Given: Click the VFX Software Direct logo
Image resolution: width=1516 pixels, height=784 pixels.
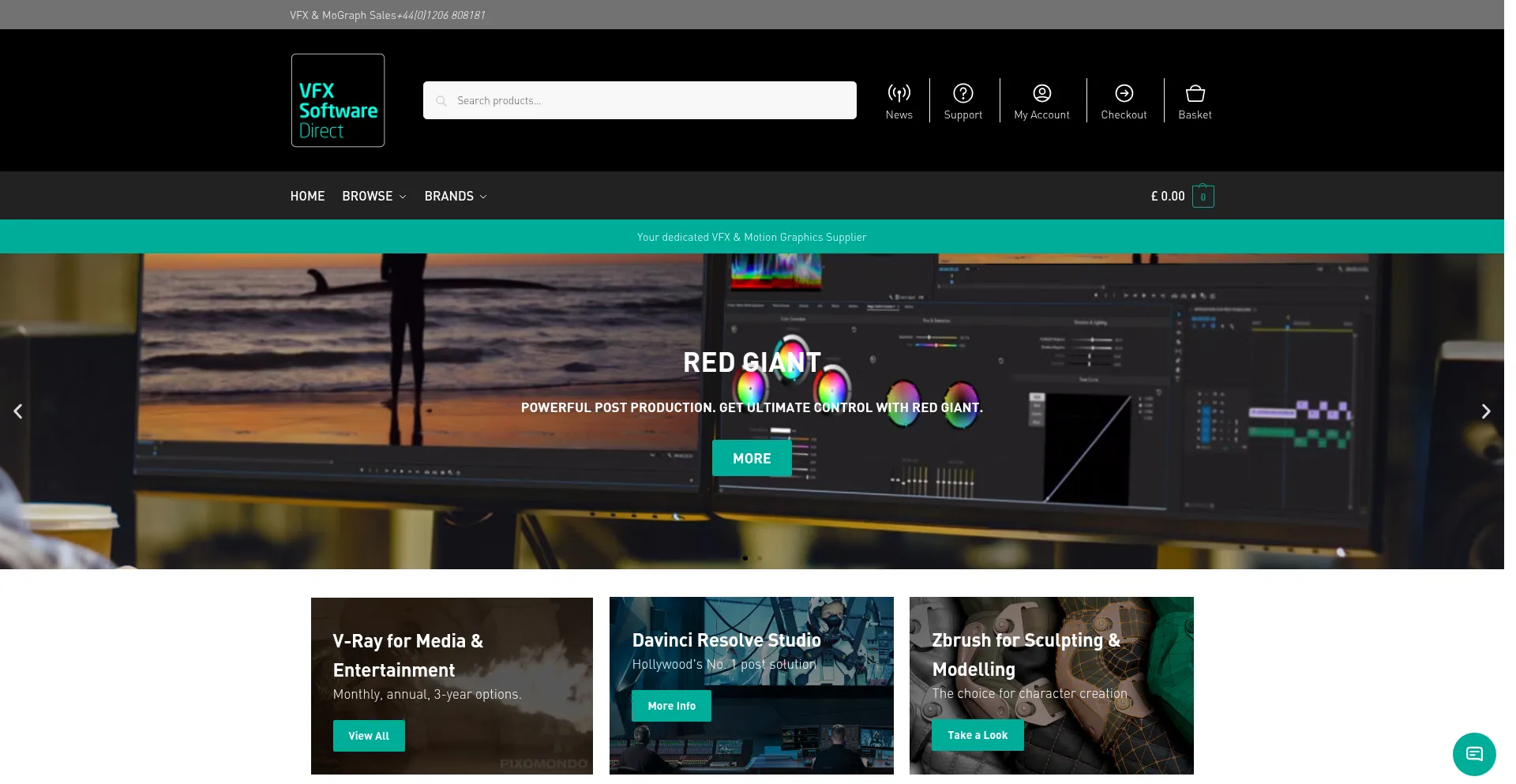Looking at the screenshot, I should click(338, 100).
